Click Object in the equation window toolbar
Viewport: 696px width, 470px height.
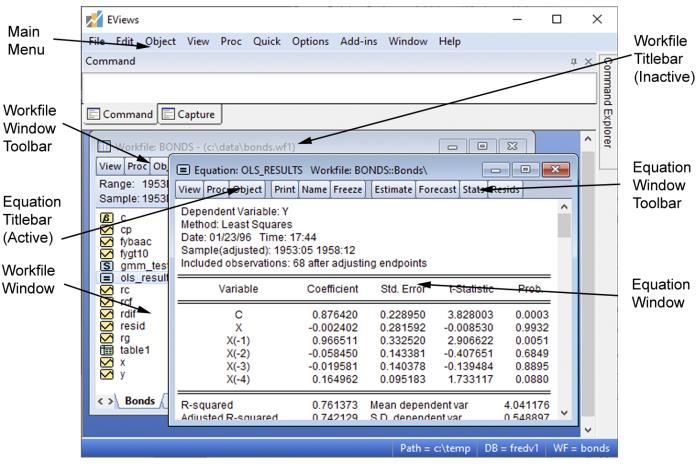[247, 190]
